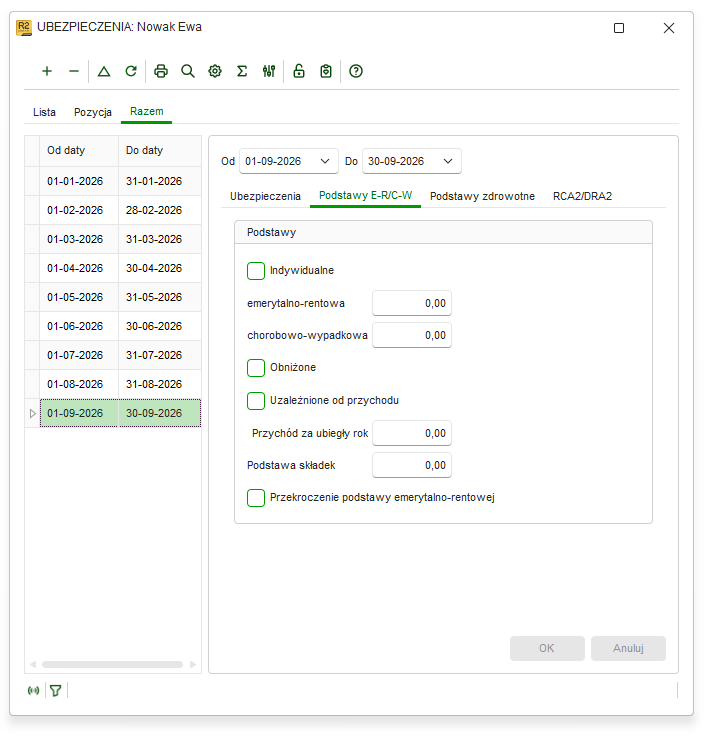Toggle Przekroczenie podstawy emerytalno-rentowej checkbox
This screenshot has height=744, width=707.
pyautogui.click(x=256, y=498)
